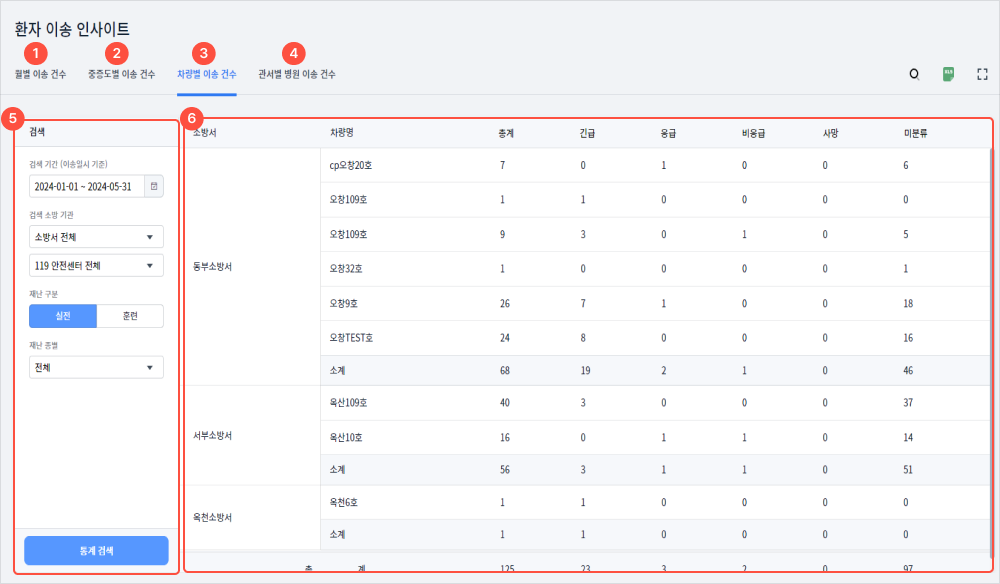This screenshot has height=584, width=1000.
Task: Select the 차량별 이송 건수 tab
Action: click(x=206, y=74)
